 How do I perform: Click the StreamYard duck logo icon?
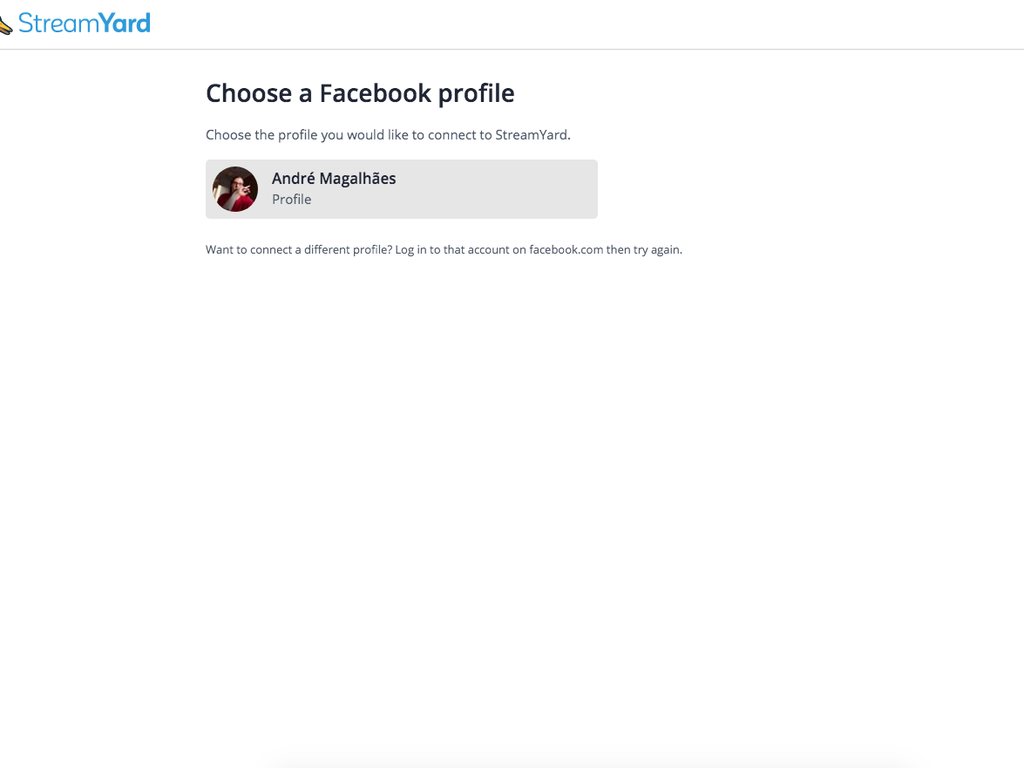[x=5, y=25]
